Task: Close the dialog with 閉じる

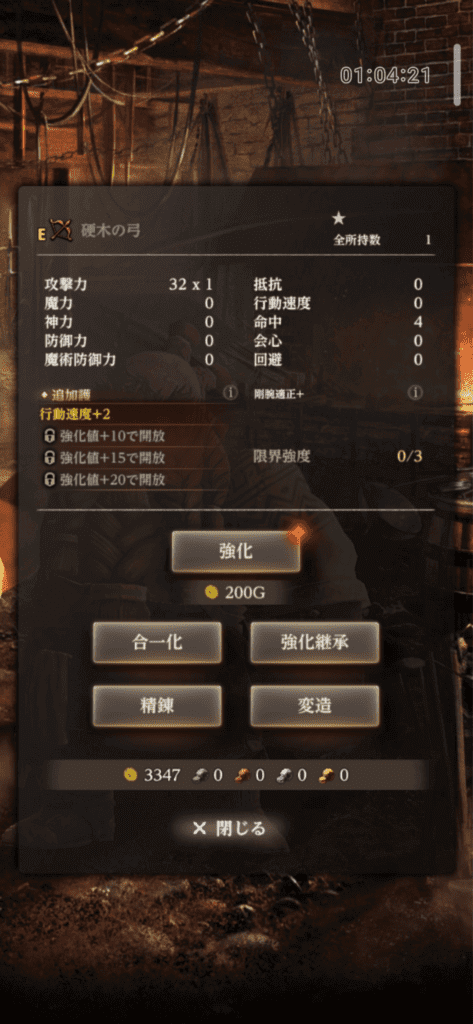Action: click(x=230, y=829)
